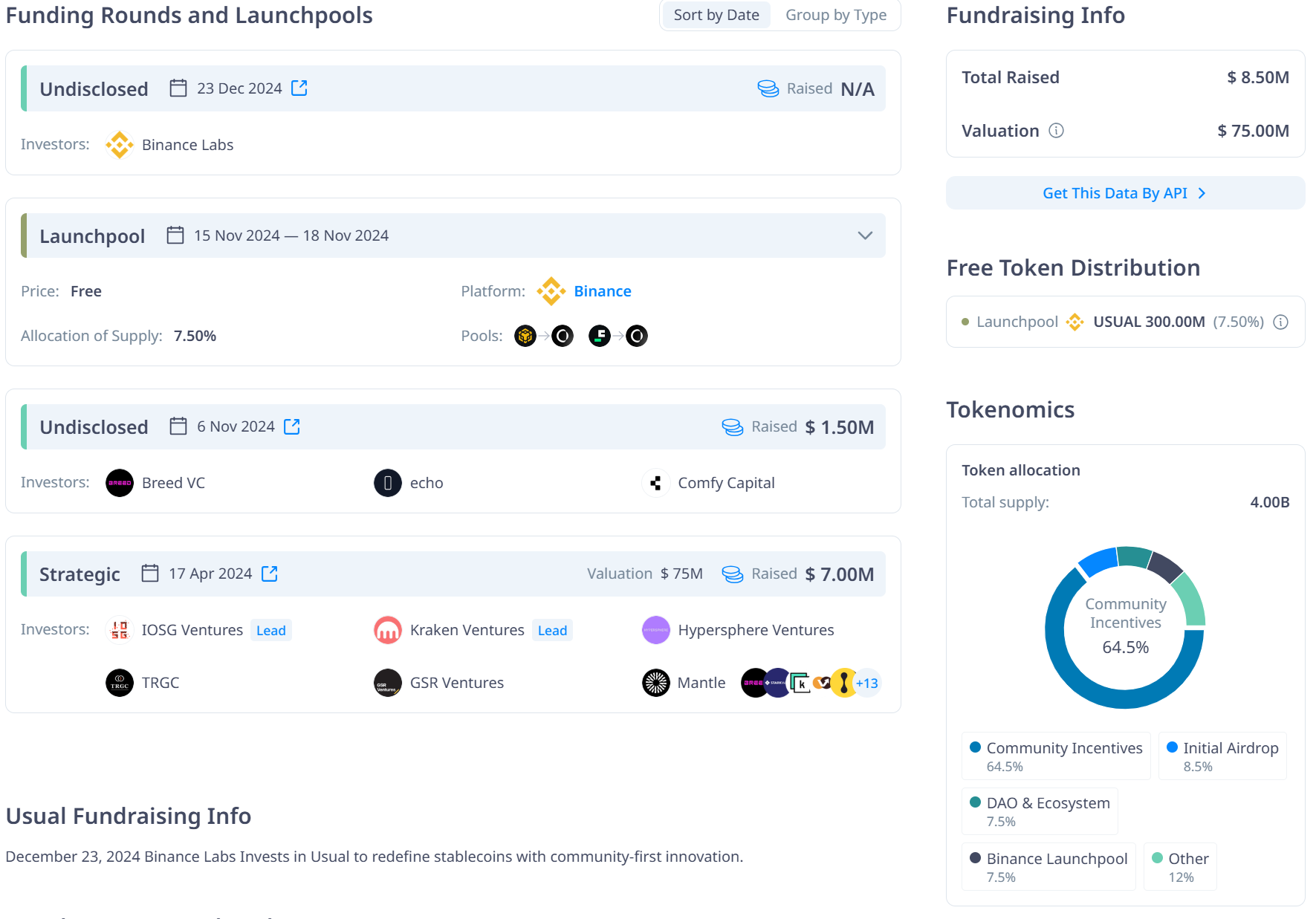1316x919 pixels.
Task: Click the Allocation of Supply 7.50% value
Action: click(195, 336)
